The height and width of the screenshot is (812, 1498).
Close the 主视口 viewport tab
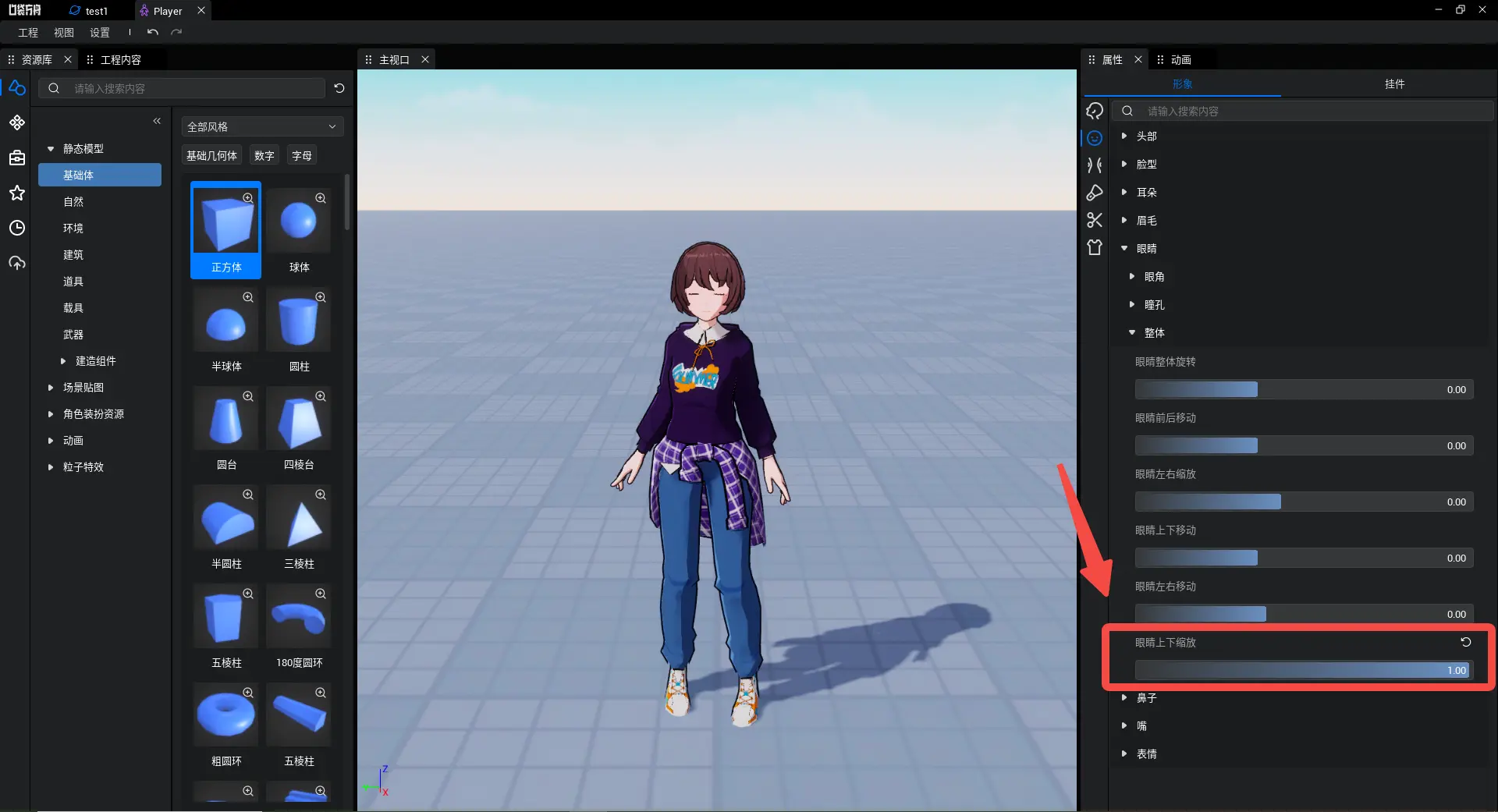coord(425,59)
